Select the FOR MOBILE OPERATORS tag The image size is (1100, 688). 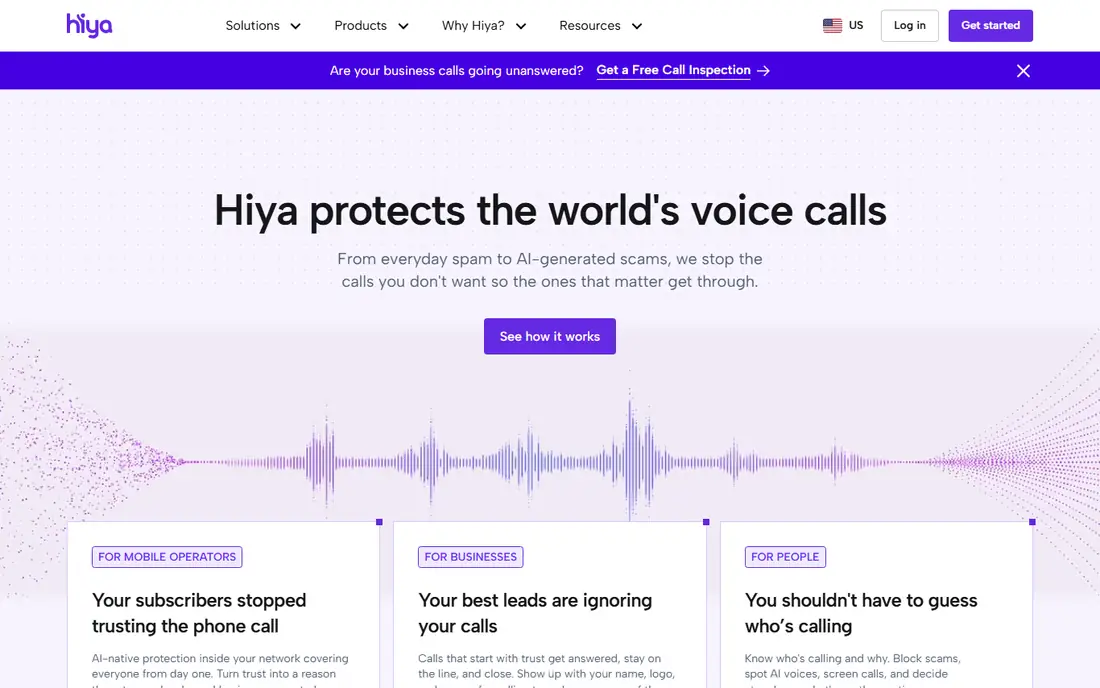pos(167,557)
